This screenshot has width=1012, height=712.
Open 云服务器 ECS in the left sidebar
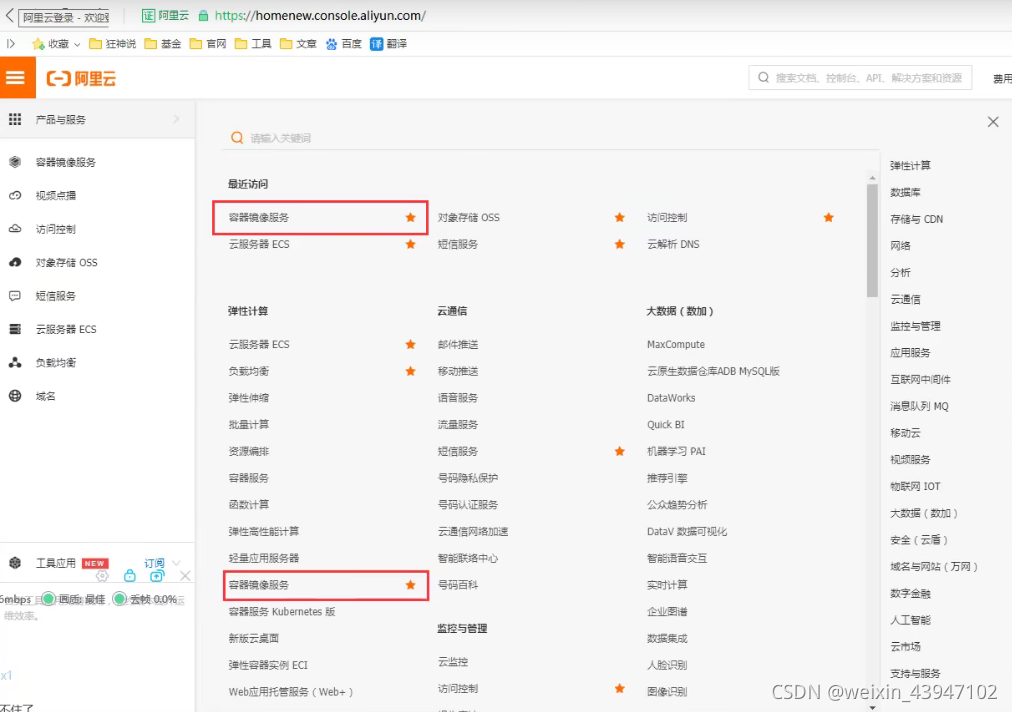click(x=66, y=329)
